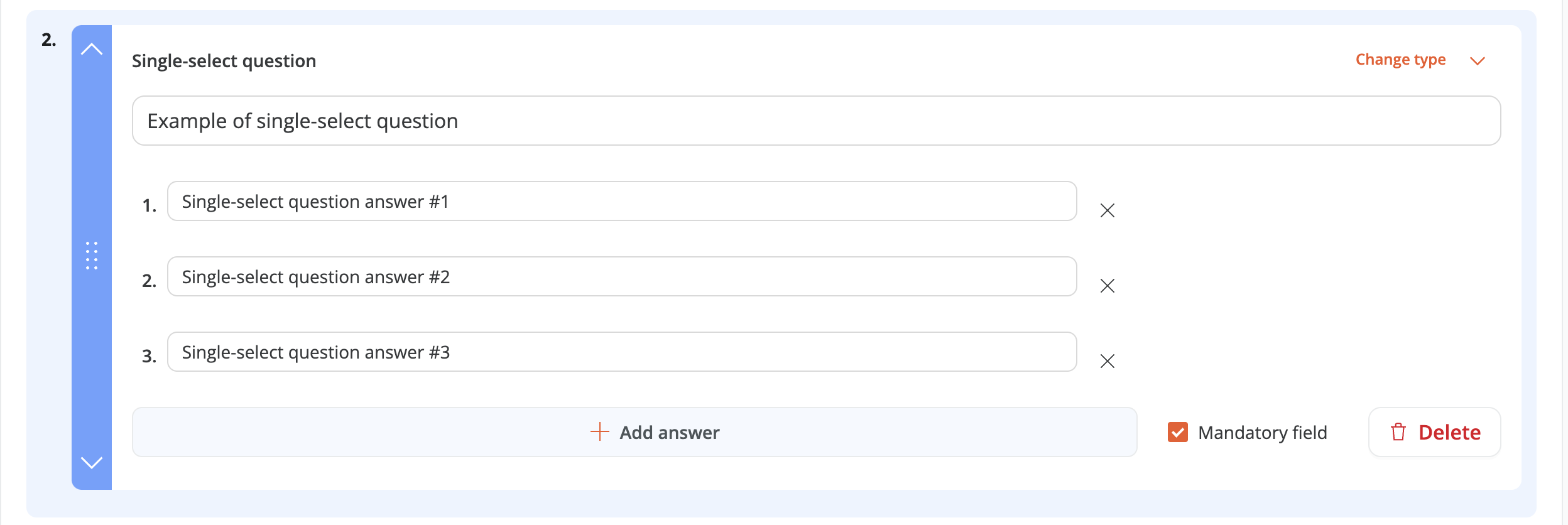
Task: Click the Mandatory field label text
Action: pyautogui.click(x=1263, y=433)
